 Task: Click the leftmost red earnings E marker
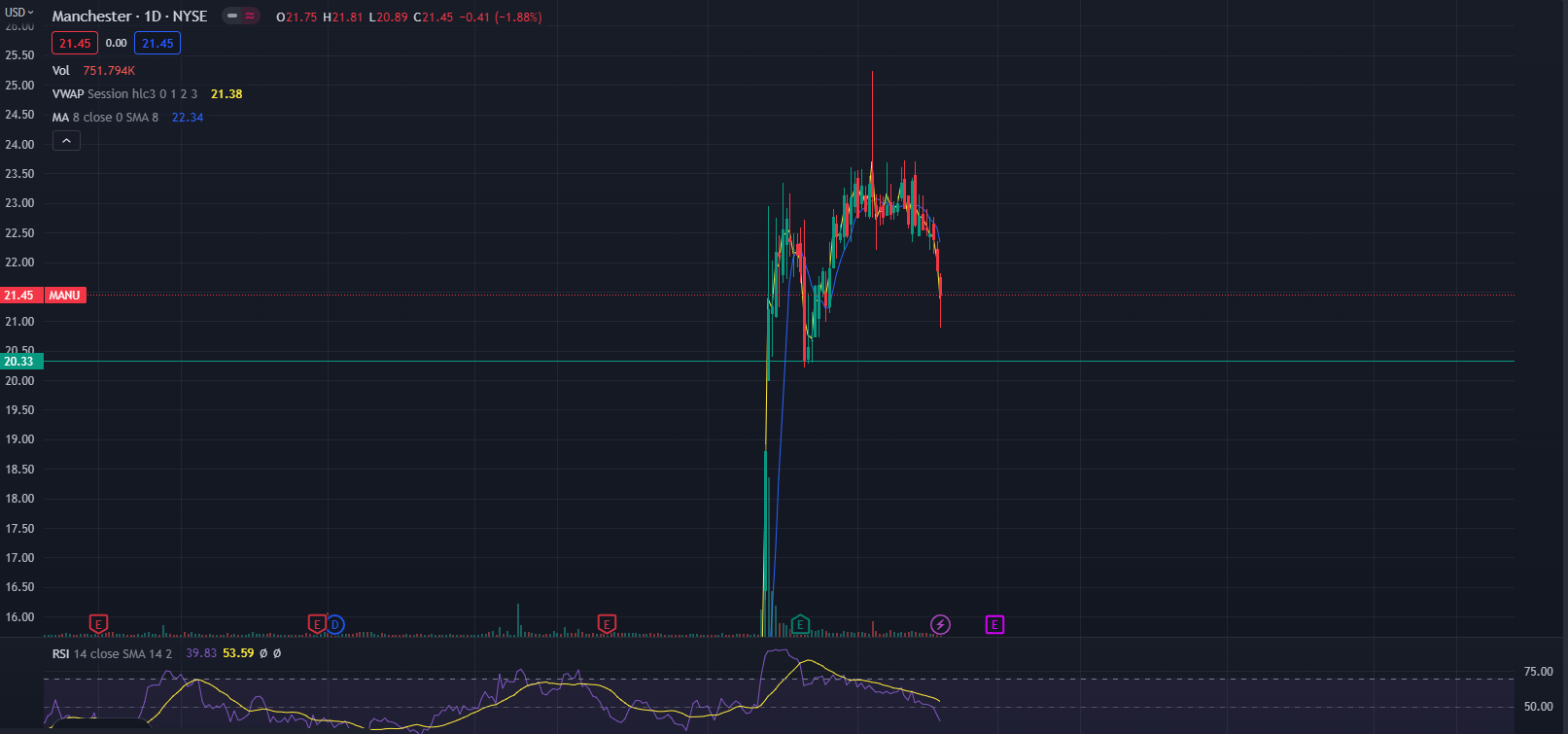coord(98,623)
